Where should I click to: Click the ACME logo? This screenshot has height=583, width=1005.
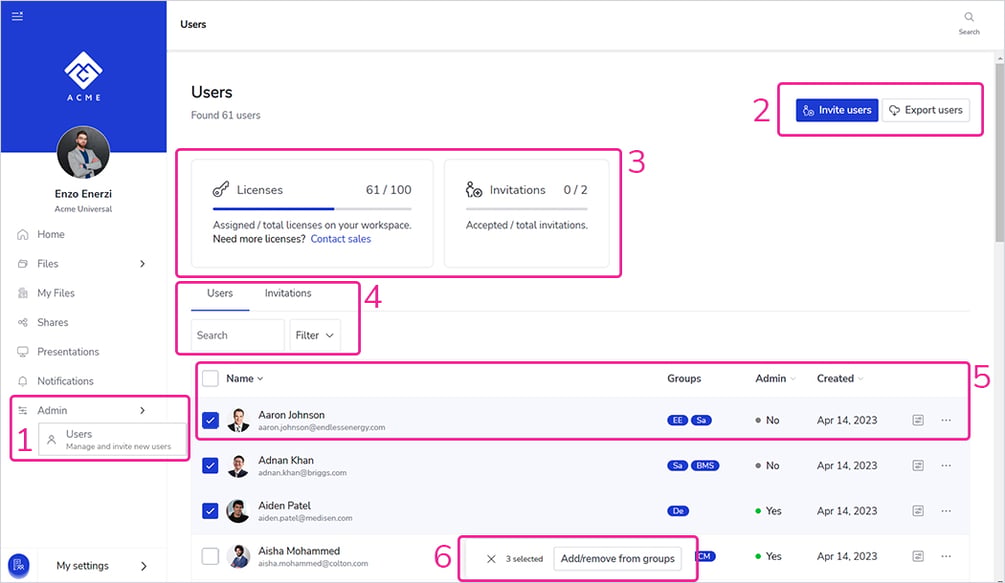pos(83,76)
